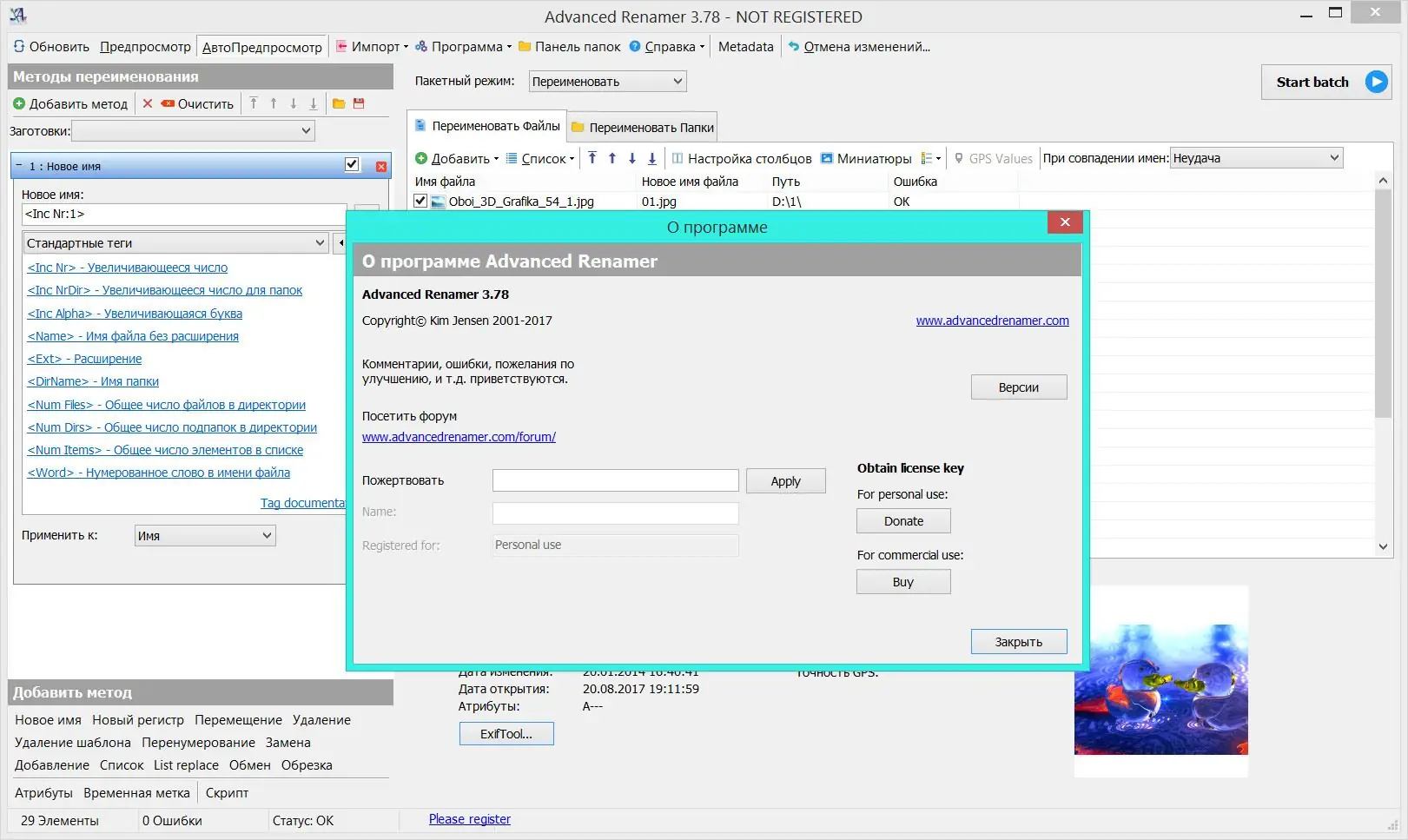Click the Предпросмотр toolbar item

click(x=145, y=47)
